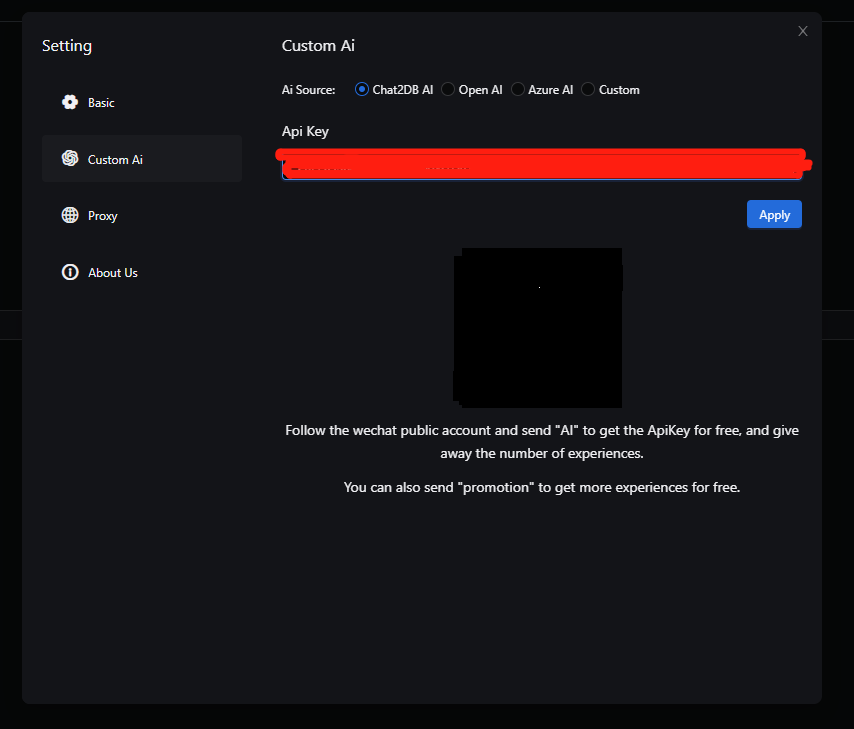The image size is (854, 729).
Task: Click the 'You can also send promotion' text
Action: pos(542,487)
